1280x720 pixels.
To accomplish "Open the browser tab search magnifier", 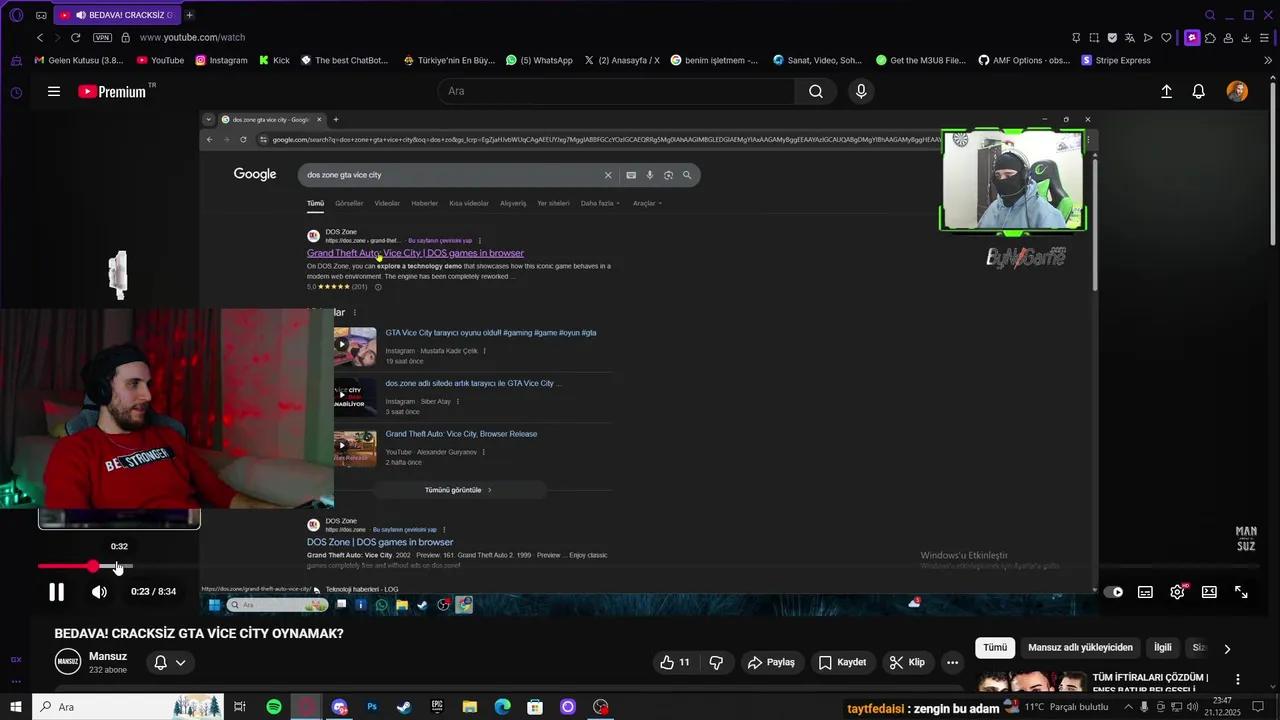I will tap(1210, 15).
